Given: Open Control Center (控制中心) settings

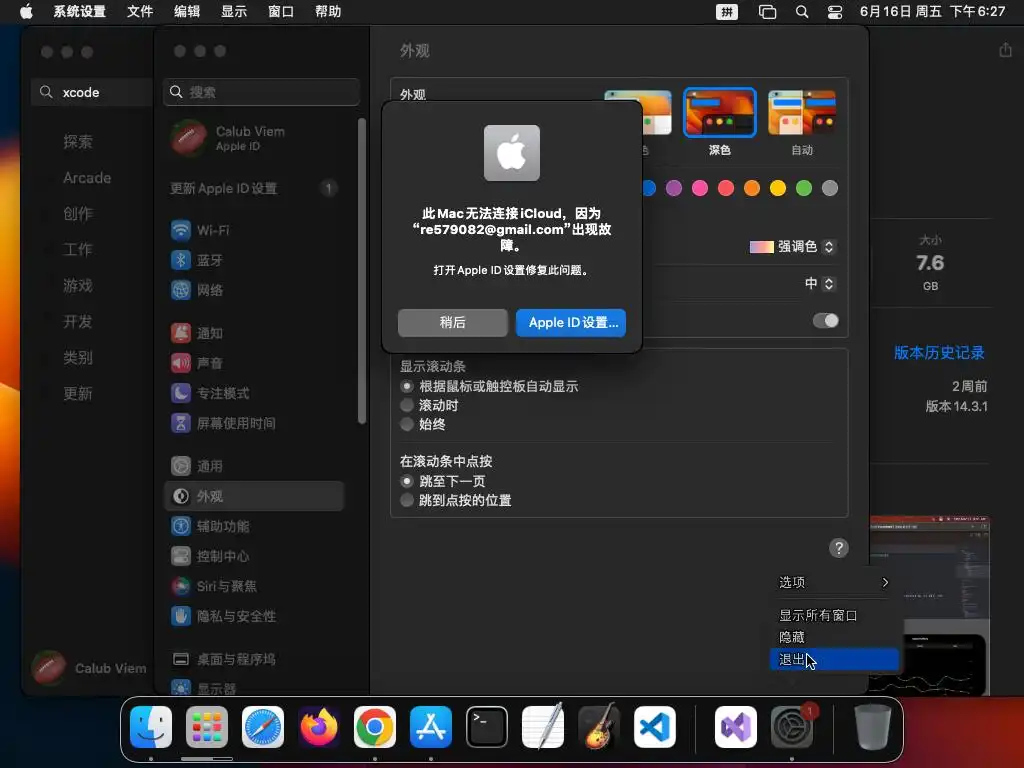Looking at the screenshot, I should point(253,556).
